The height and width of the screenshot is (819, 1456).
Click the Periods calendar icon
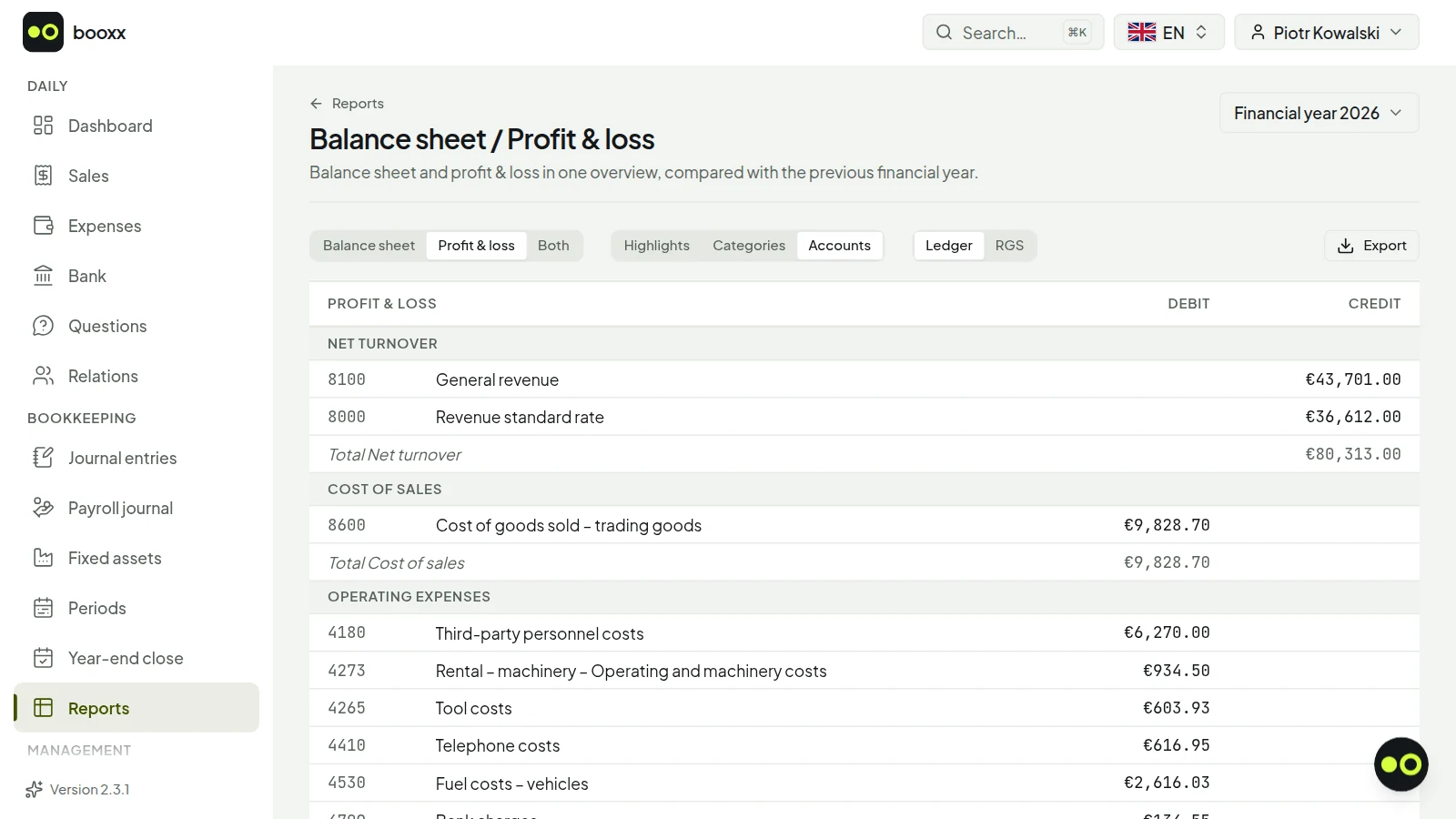pos(43,608)
